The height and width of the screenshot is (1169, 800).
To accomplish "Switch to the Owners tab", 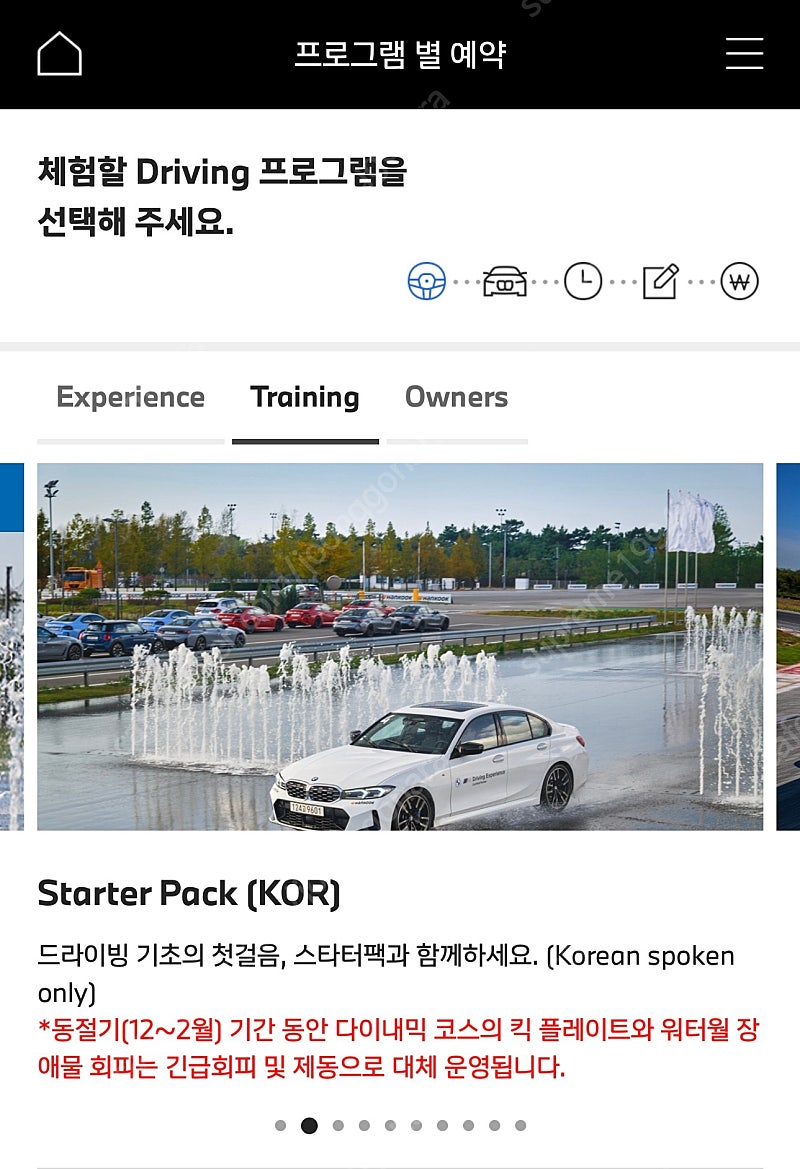I will click(x=456, y=397).
